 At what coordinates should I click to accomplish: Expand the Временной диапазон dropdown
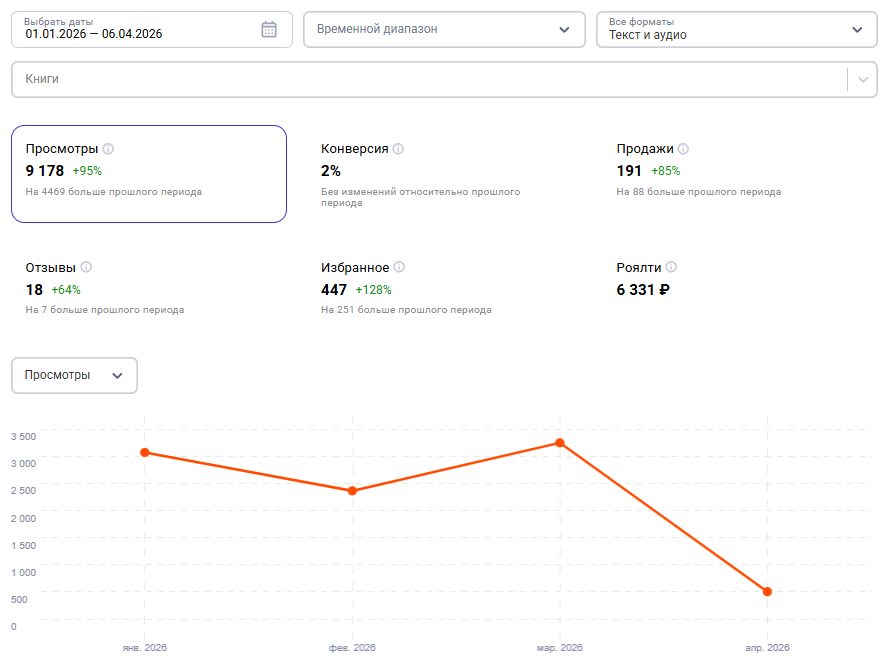[444, 29]
